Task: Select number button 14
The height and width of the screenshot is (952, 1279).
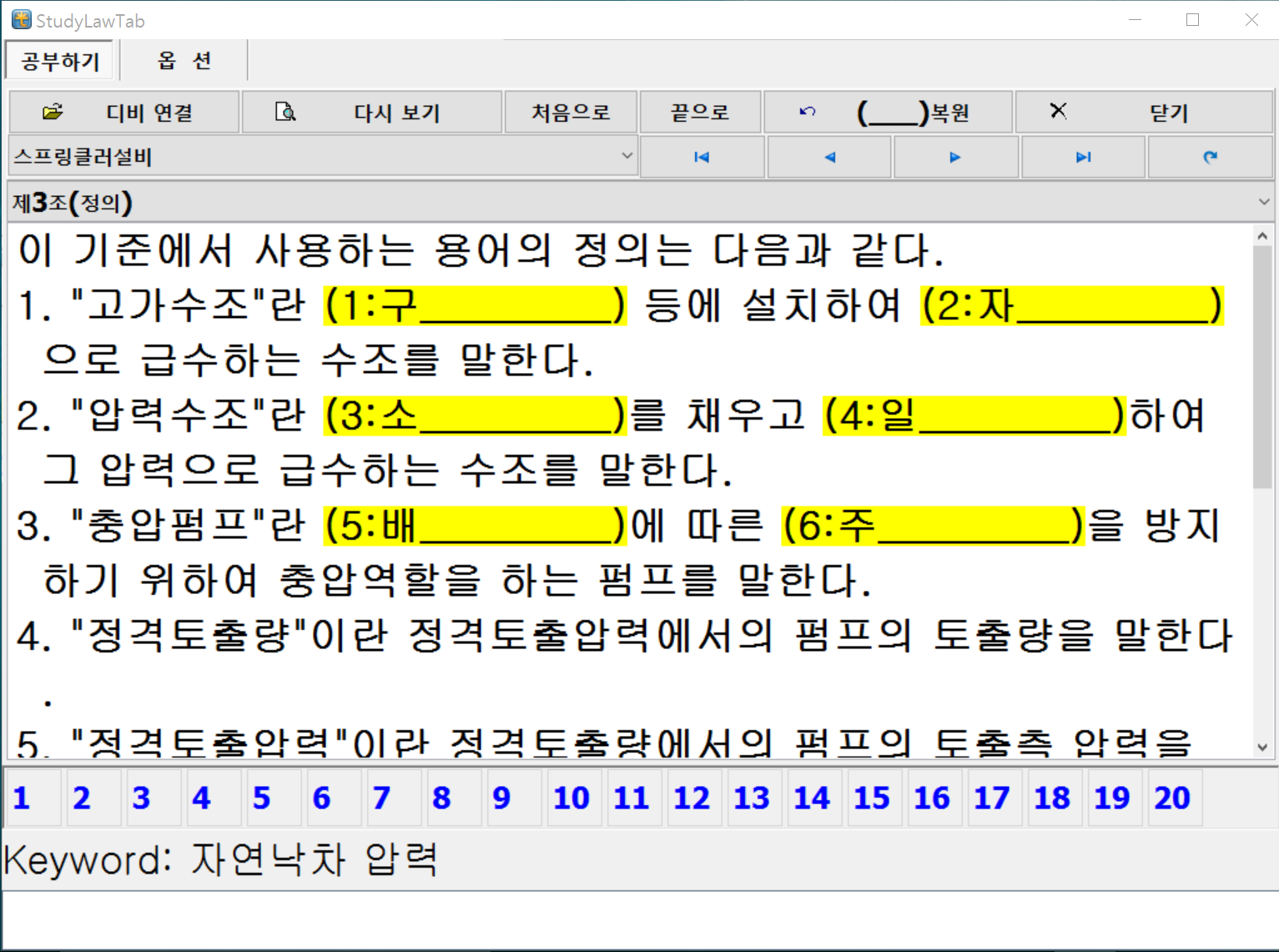Action: click(814, 798)
